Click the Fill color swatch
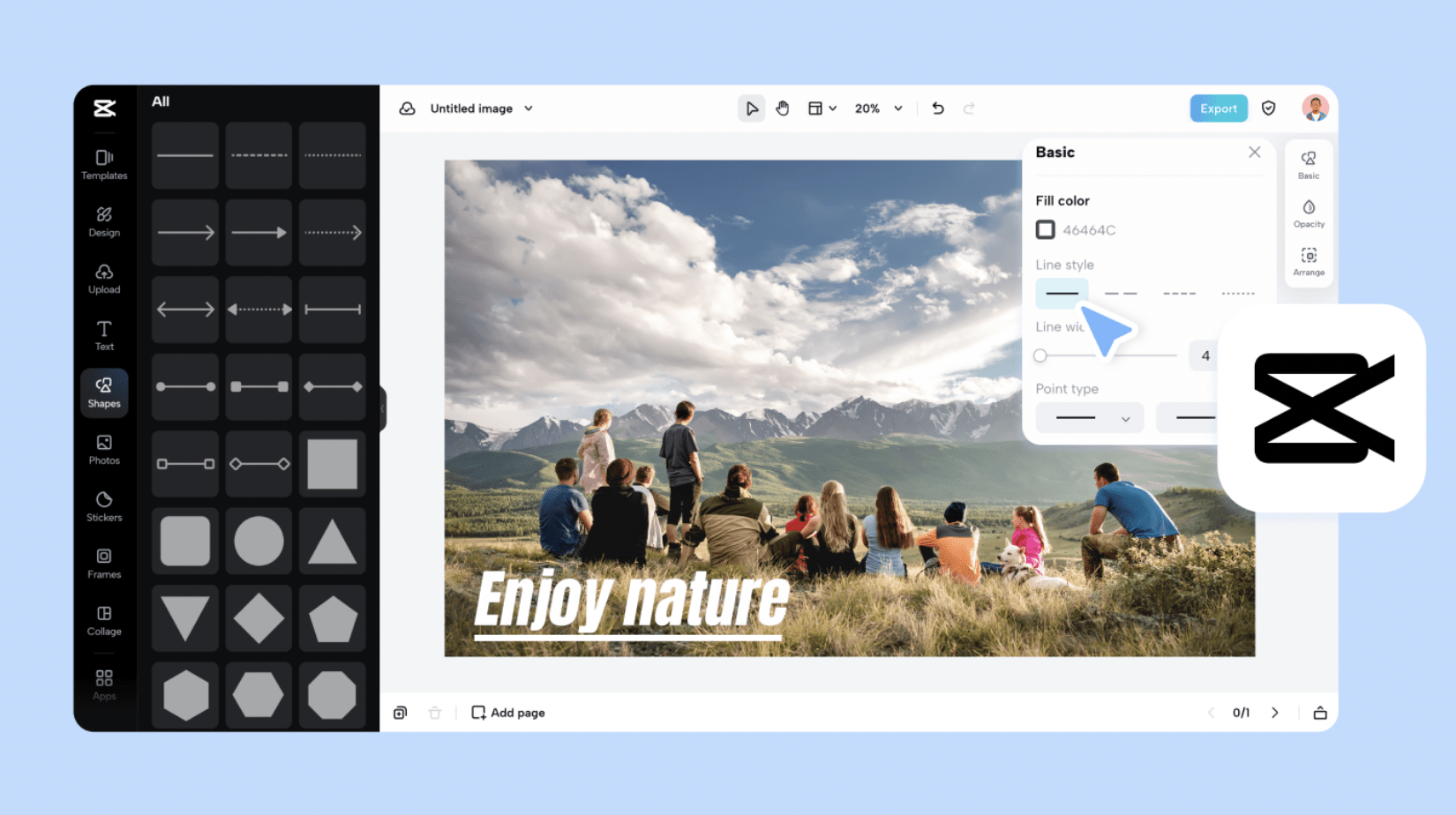 (x=1046, y=230)
